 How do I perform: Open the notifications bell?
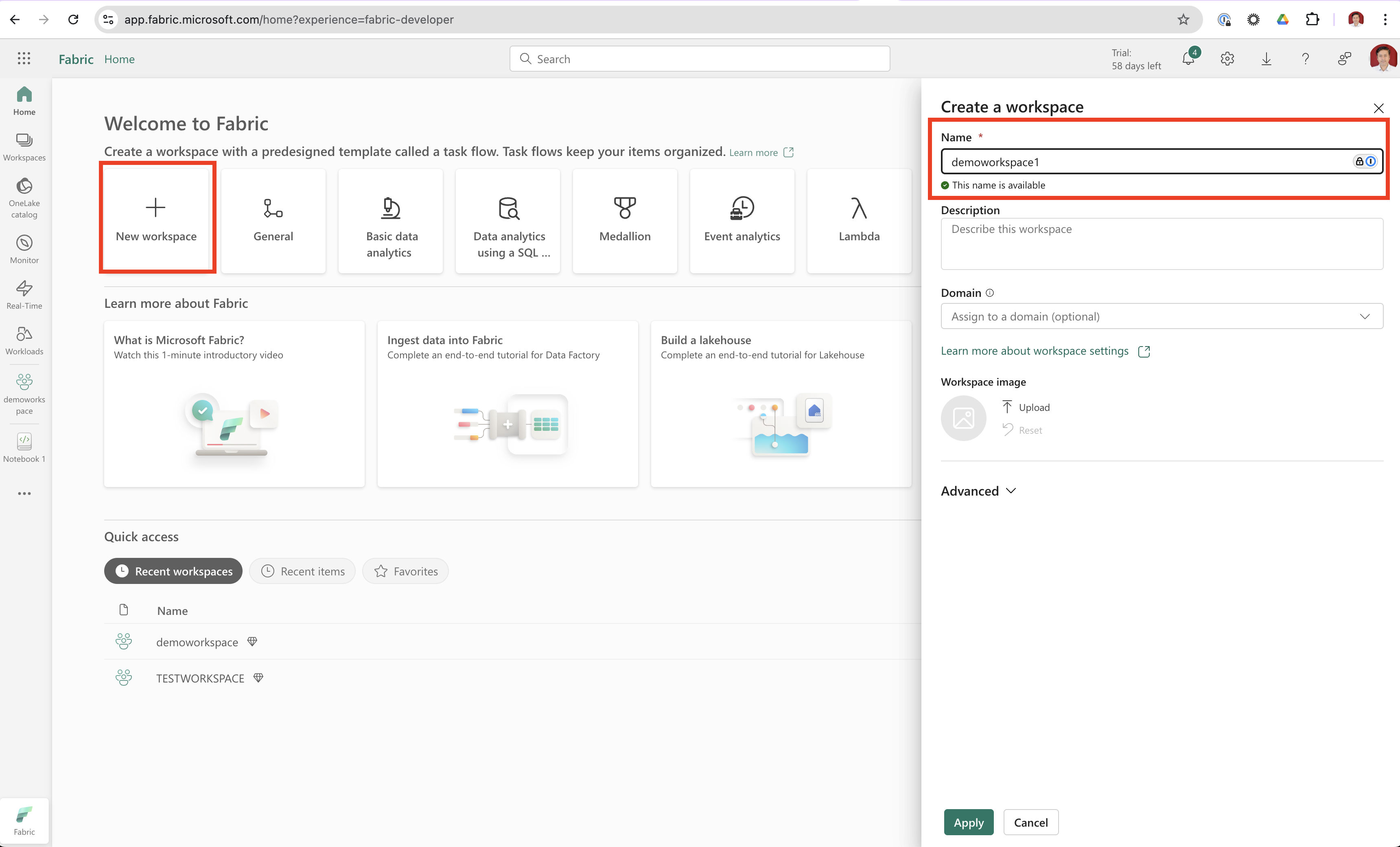1188,59
